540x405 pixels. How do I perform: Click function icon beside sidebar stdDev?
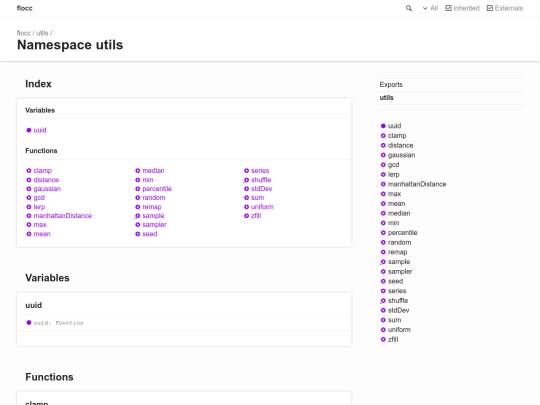coord(383,310)
